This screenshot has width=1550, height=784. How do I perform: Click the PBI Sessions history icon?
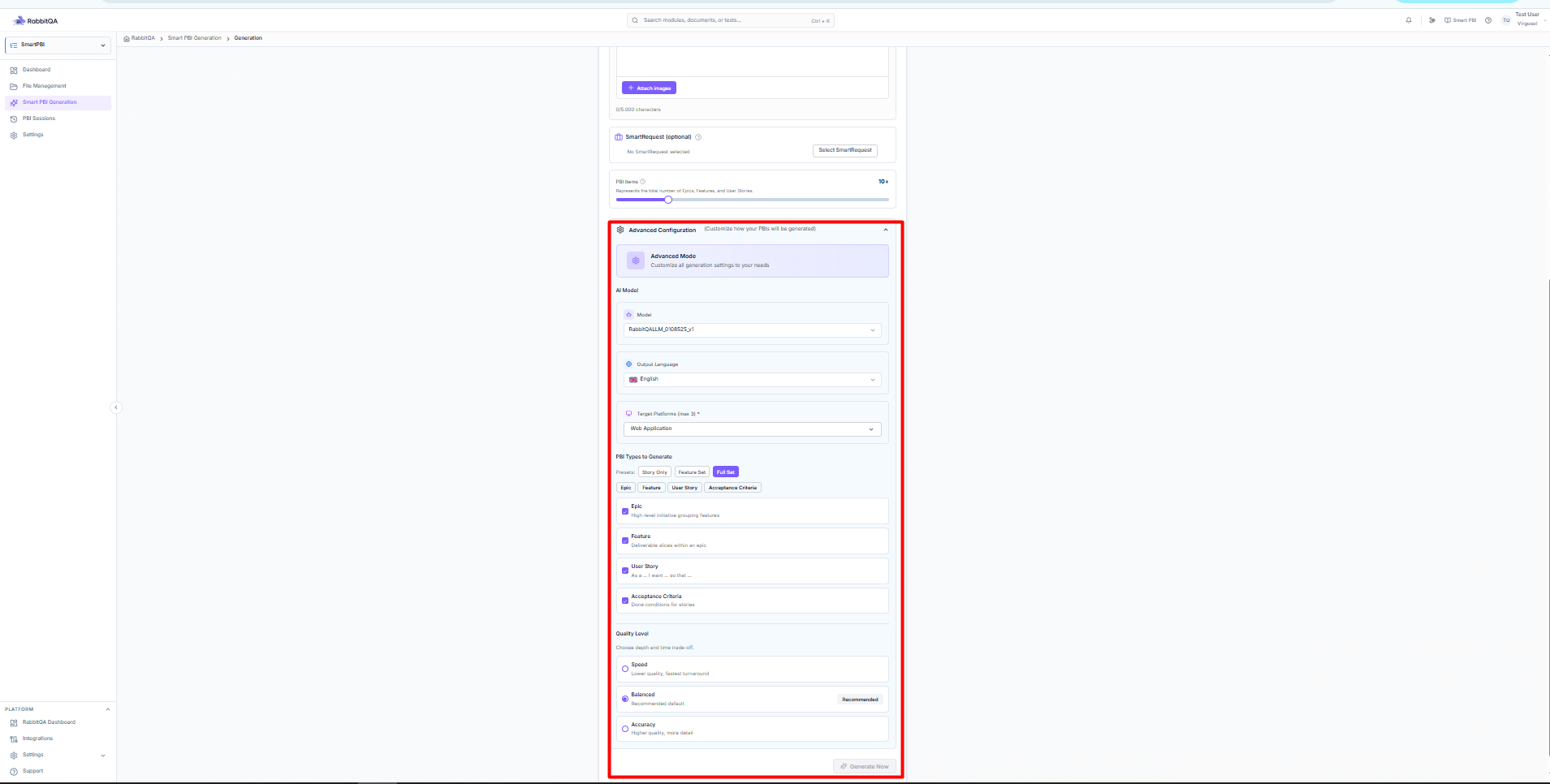[14, 118]
